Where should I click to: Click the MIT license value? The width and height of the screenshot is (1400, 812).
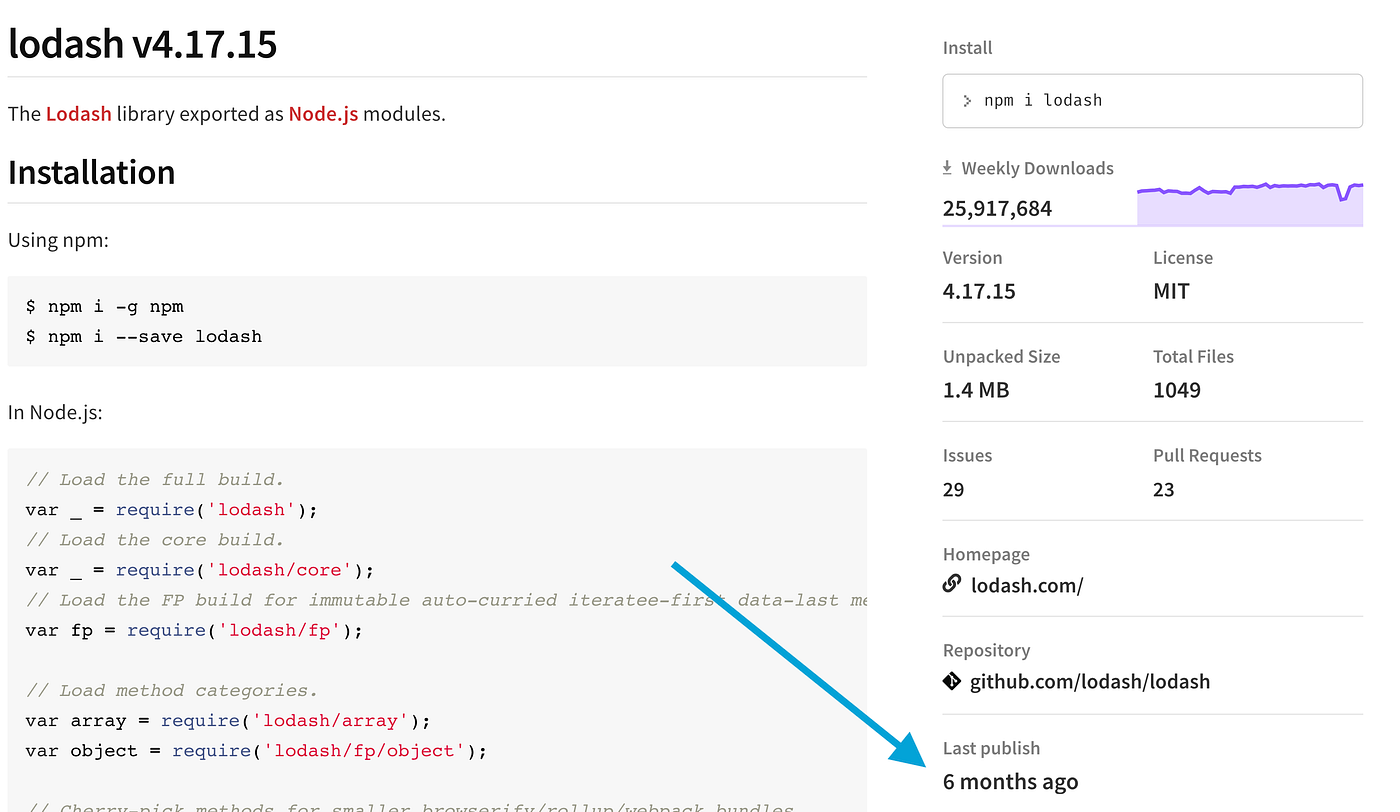1171,291
